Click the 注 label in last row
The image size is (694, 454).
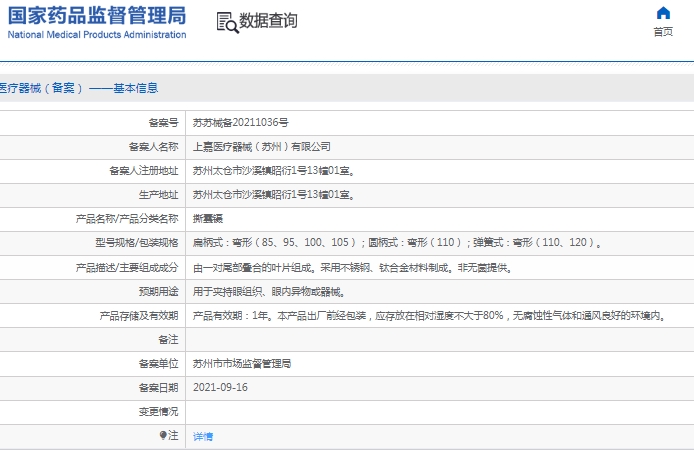(x=173, y=435)
